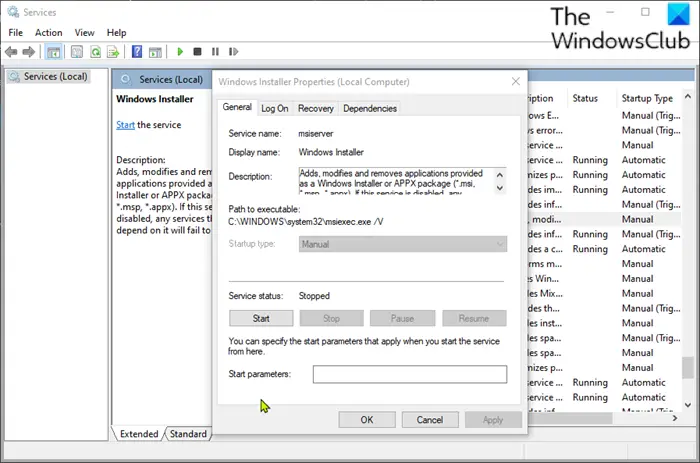
Task: Click OK to confirm properties
Action: [x=367, y=420]
